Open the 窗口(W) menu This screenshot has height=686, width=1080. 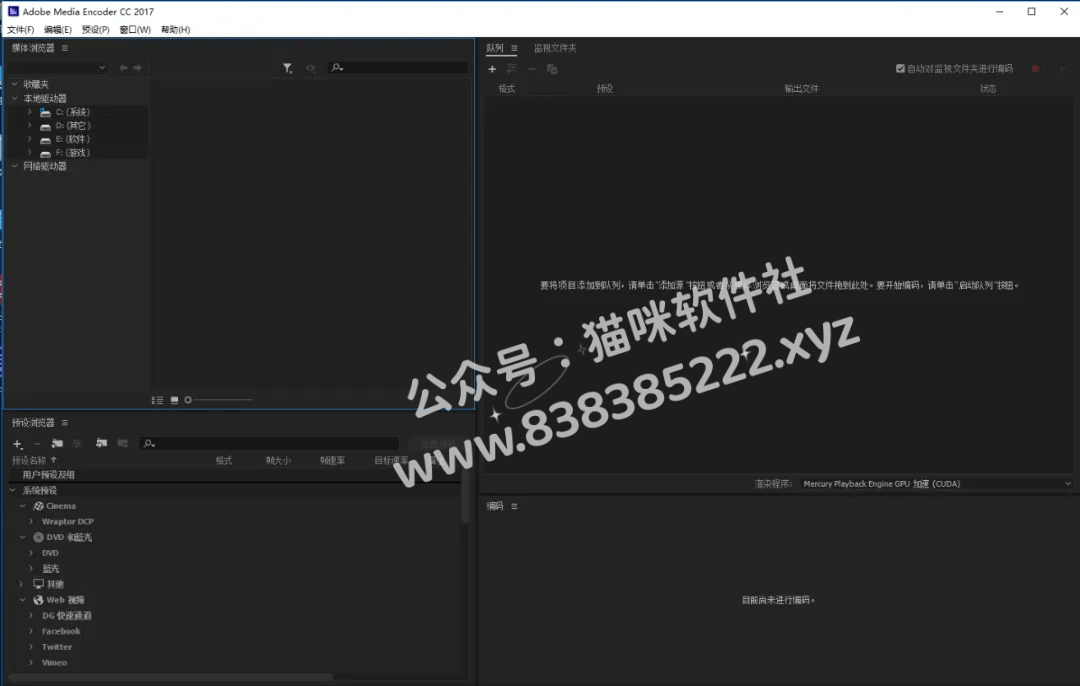[135, 30]
